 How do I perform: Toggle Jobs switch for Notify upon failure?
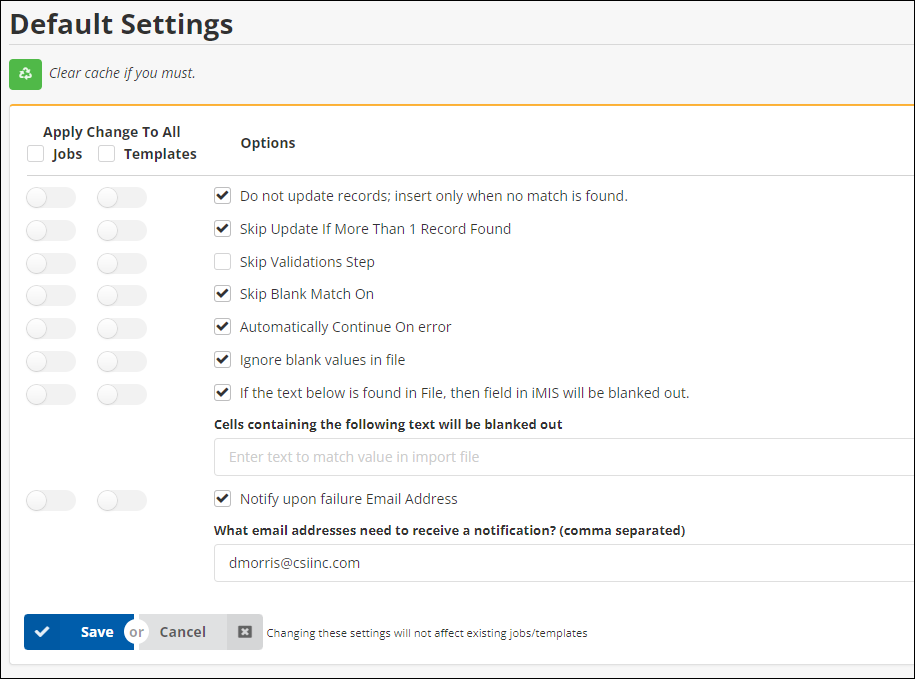pos(51,501)
